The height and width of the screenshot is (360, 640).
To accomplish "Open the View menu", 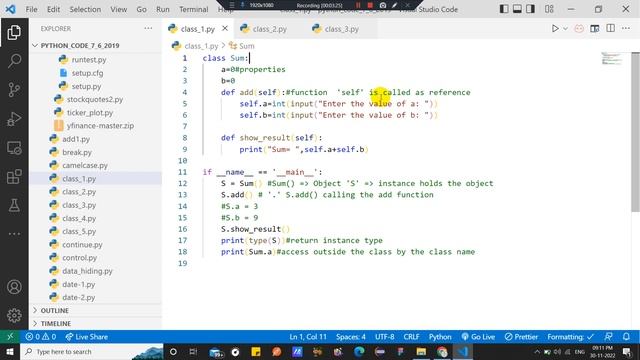I will [x=118, y=9].
